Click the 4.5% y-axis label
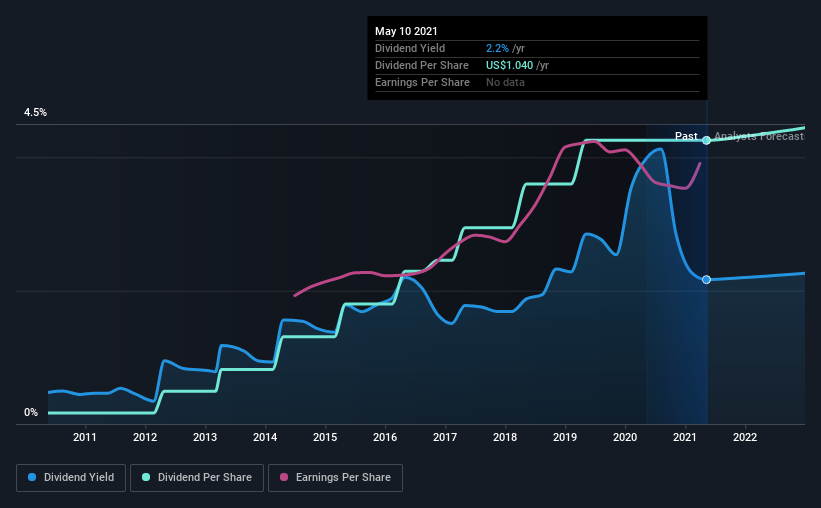 click(x=35, y=113)
